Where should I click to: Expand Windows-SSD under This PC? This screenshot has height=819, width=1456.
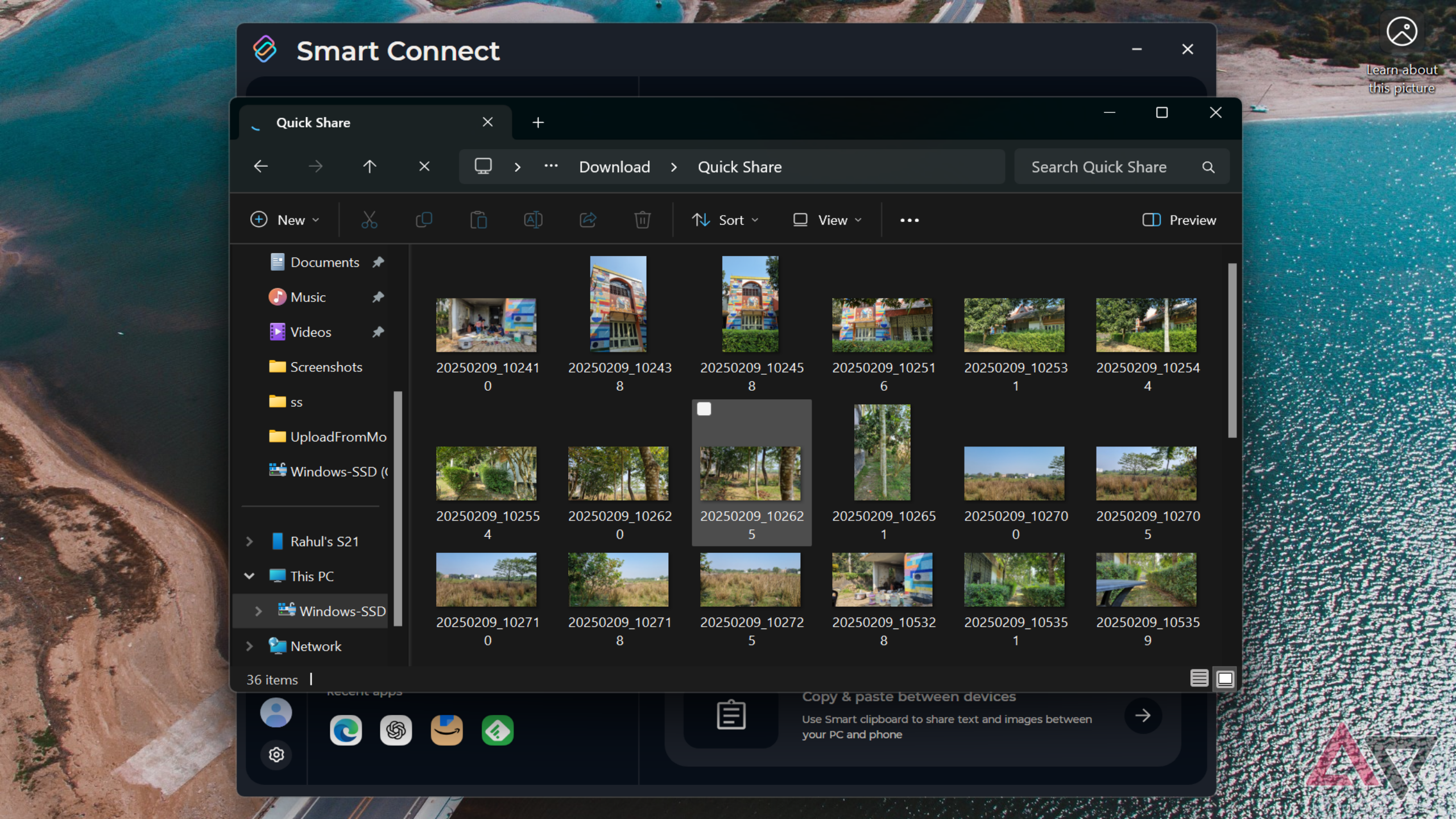[258, 611]
